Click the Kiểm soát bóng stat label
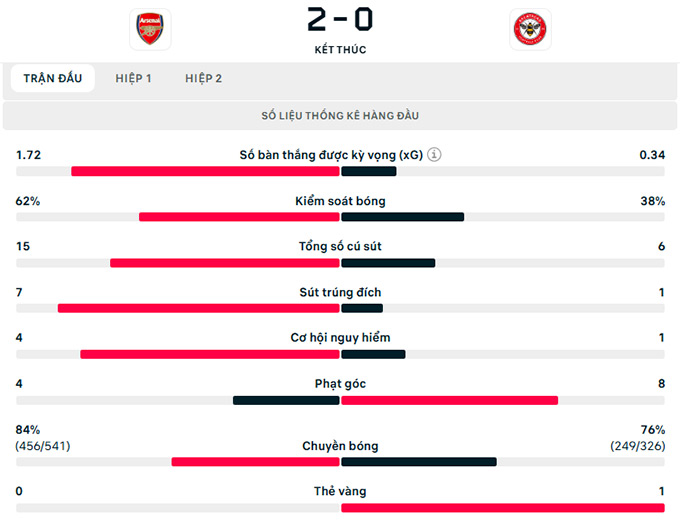Viewport: 680px width, 526px height. point(340,201)
